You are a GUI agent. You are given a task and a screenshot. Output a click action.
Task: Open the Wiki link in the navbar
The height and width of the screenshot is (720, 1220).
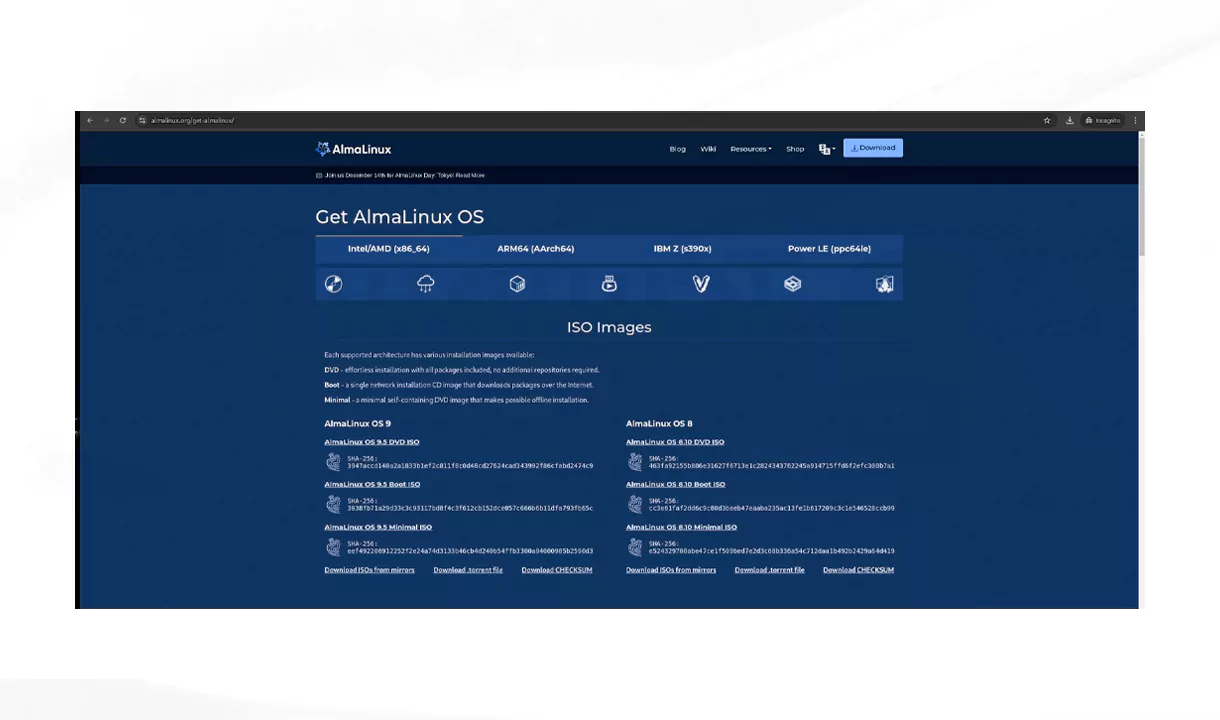[x=708, y=149]
